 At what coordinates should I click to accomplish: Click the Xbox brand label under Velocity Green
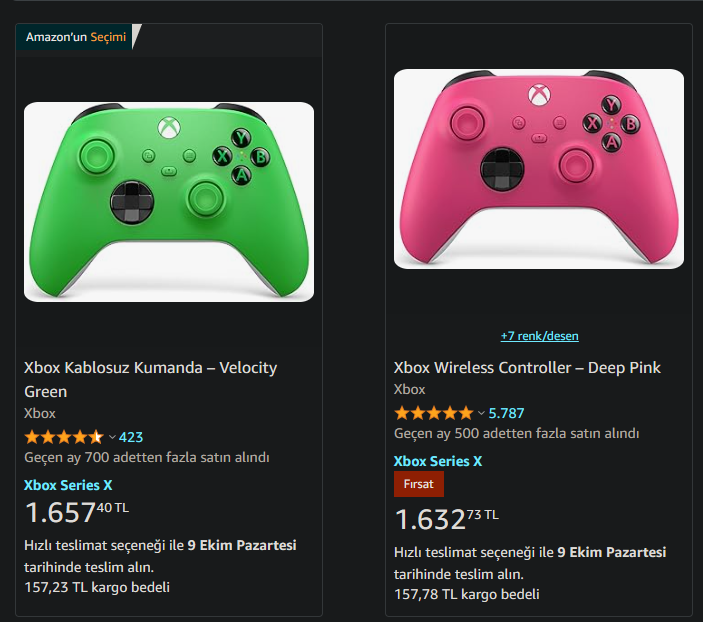40,413
